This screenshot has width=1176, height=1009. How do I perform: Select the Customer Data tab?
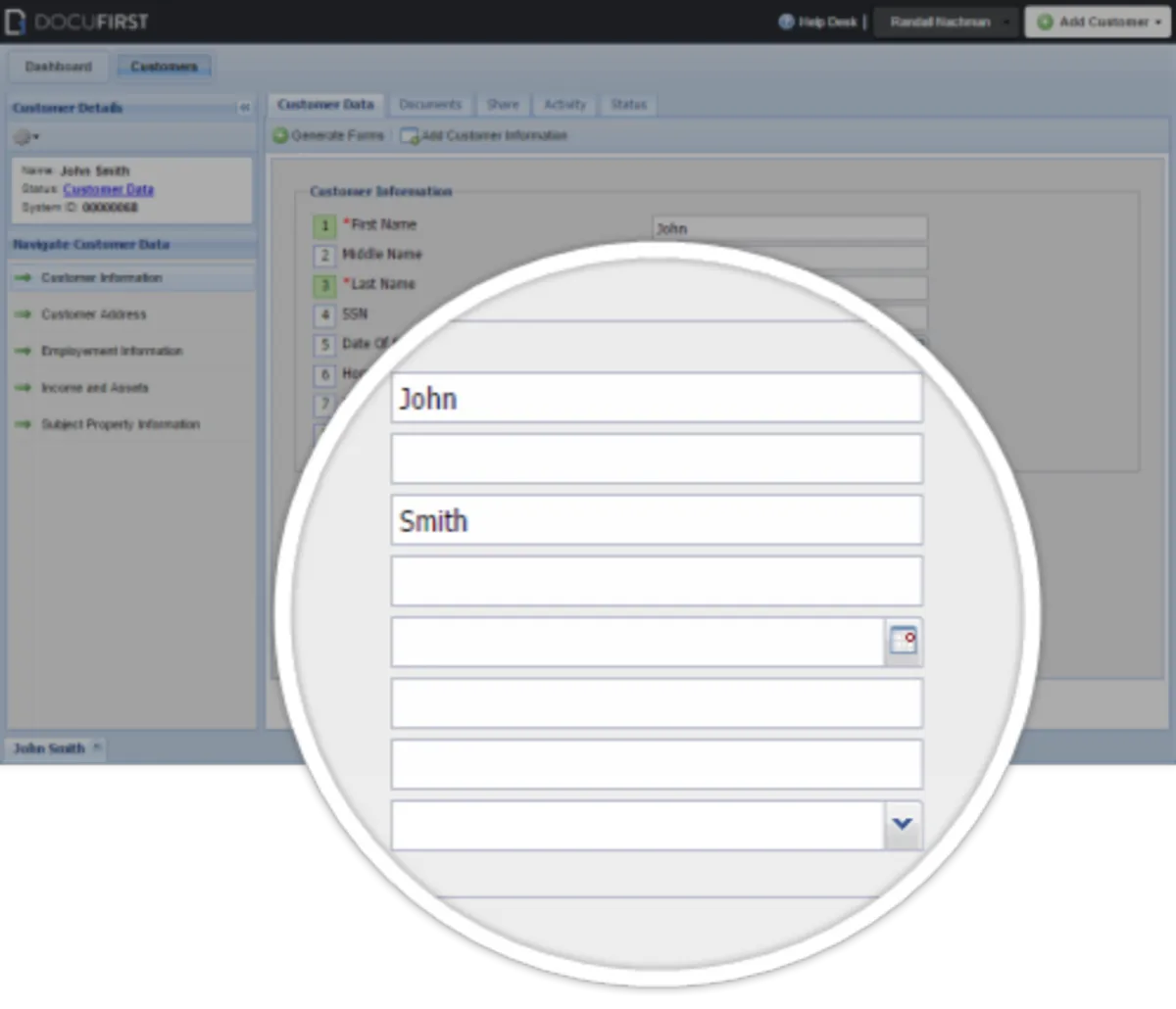(x=325, y=105)
